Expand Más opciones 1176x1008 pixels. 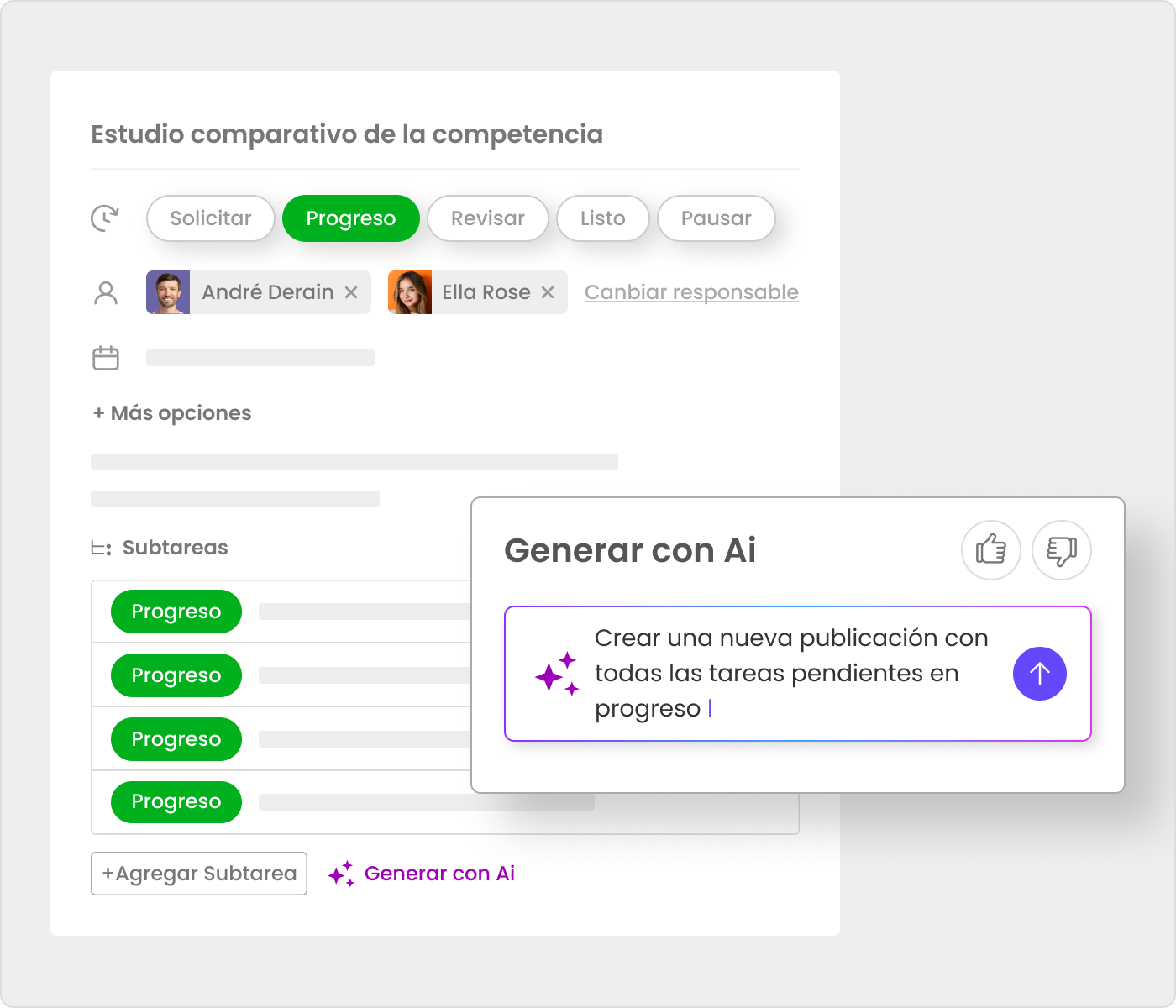tap(172, 413)
